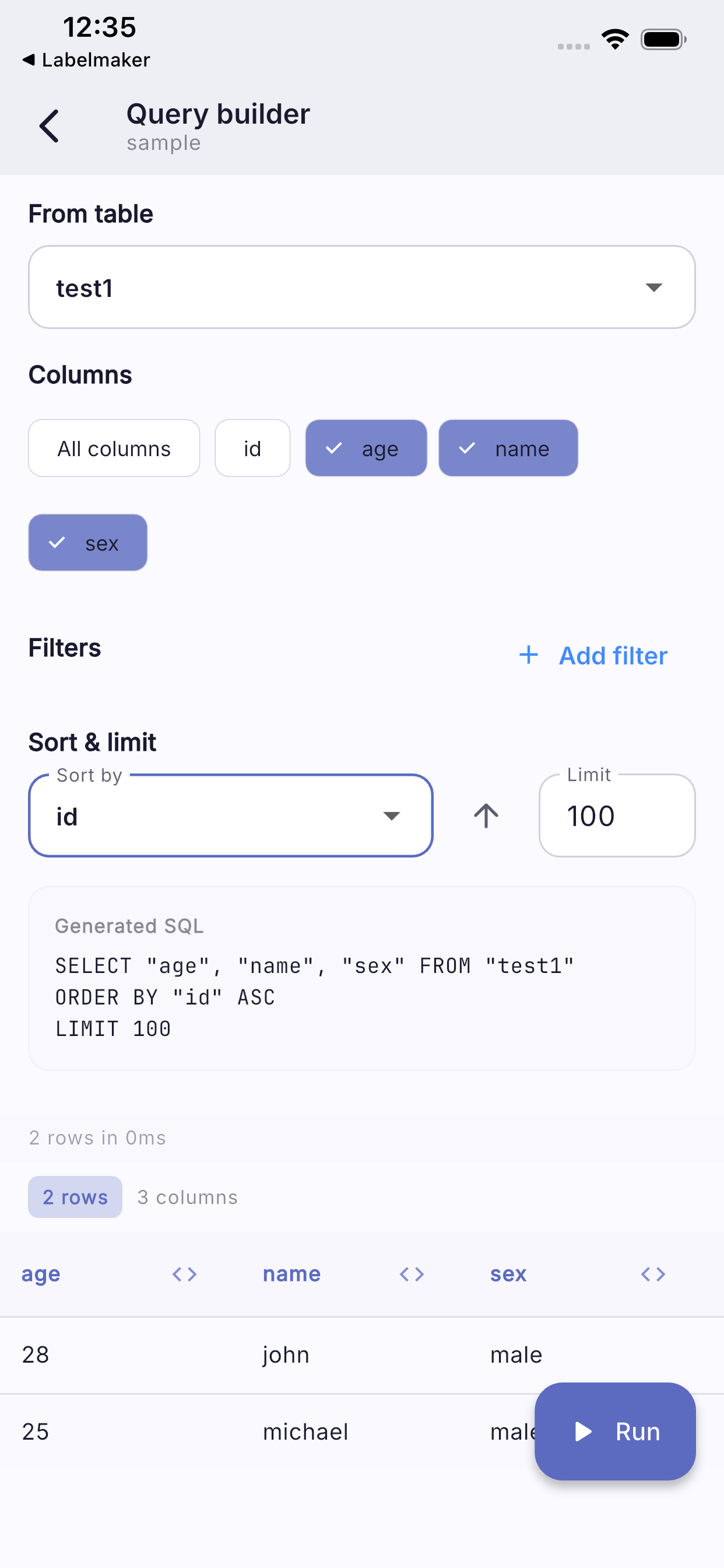Uncheck the sex column chip

88,542
